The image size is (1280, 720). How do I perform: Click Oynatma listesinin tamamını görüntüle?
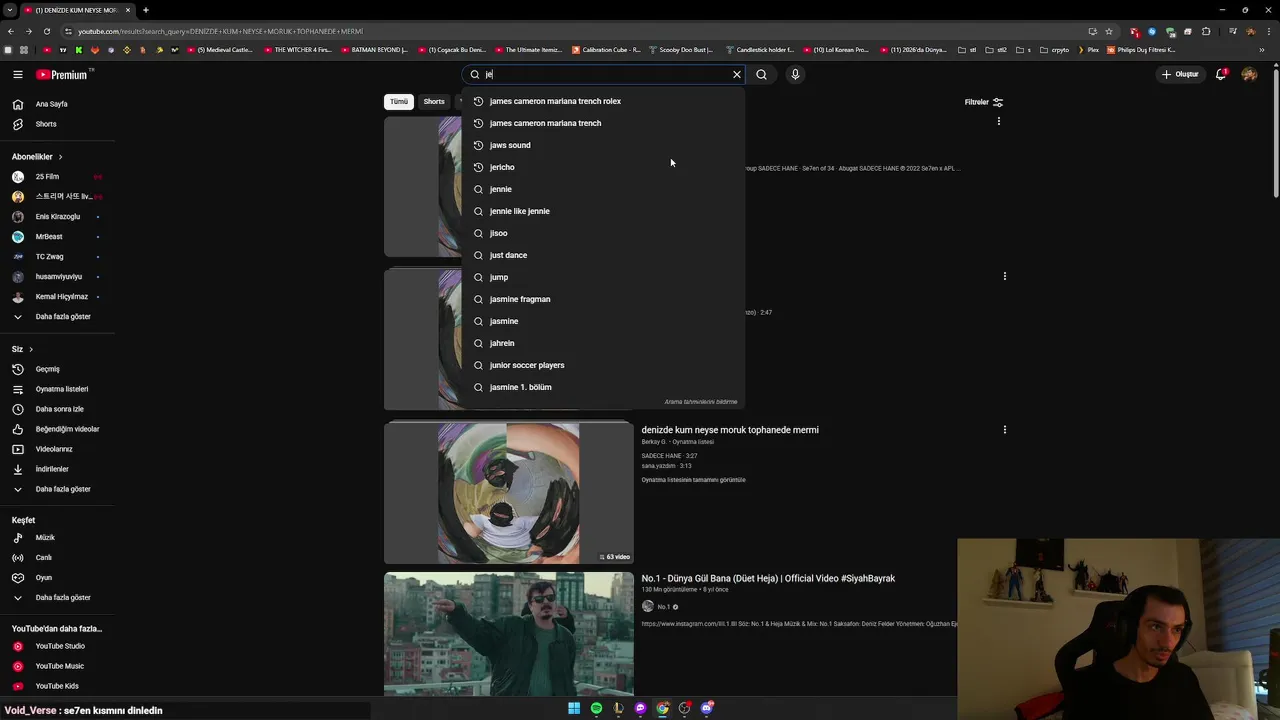(693, 480)
